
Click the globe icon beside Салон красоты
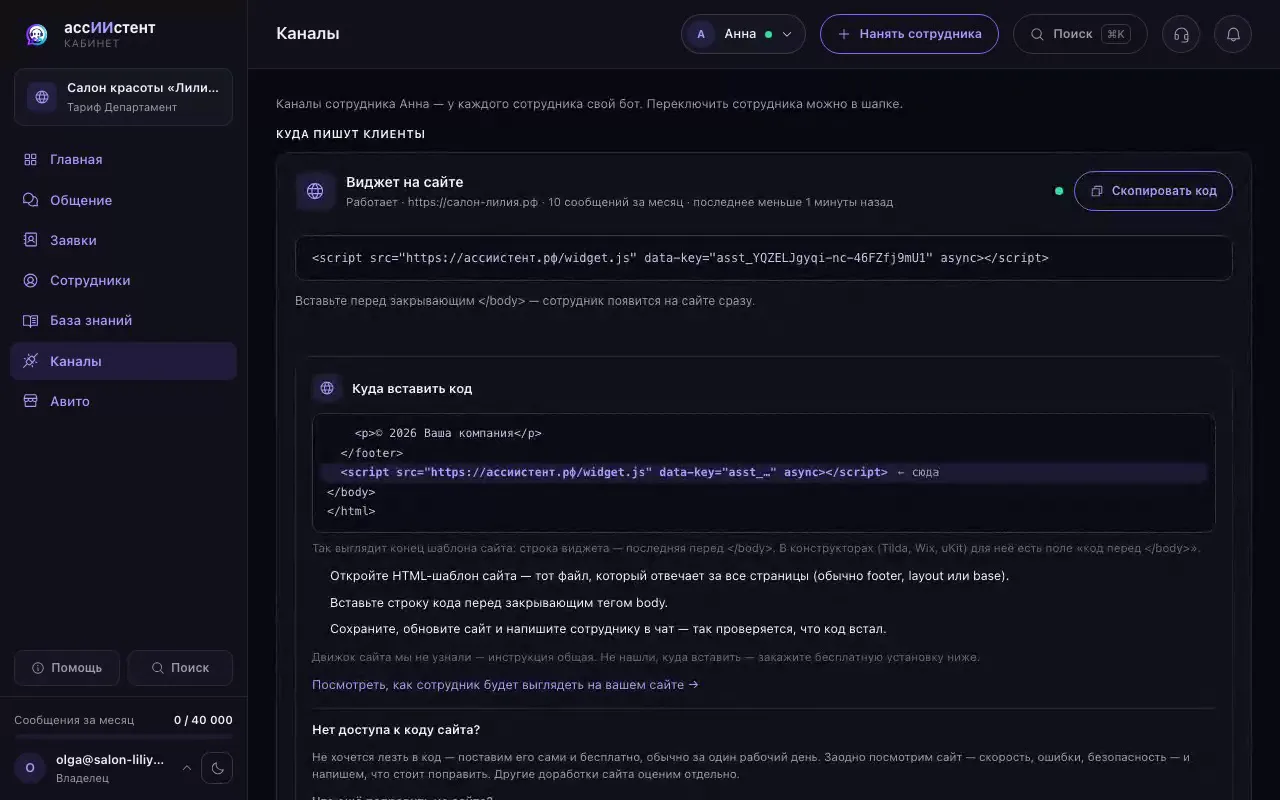point(42,97)
